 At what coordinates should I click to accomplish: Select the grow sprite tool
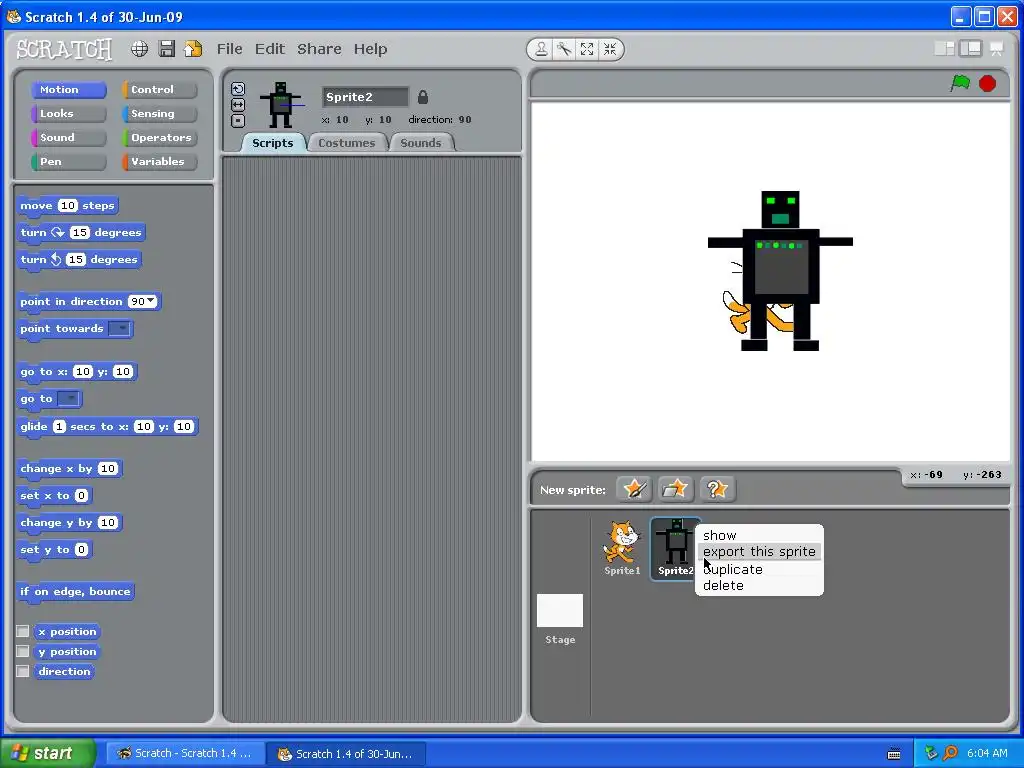tap(587, 49)
